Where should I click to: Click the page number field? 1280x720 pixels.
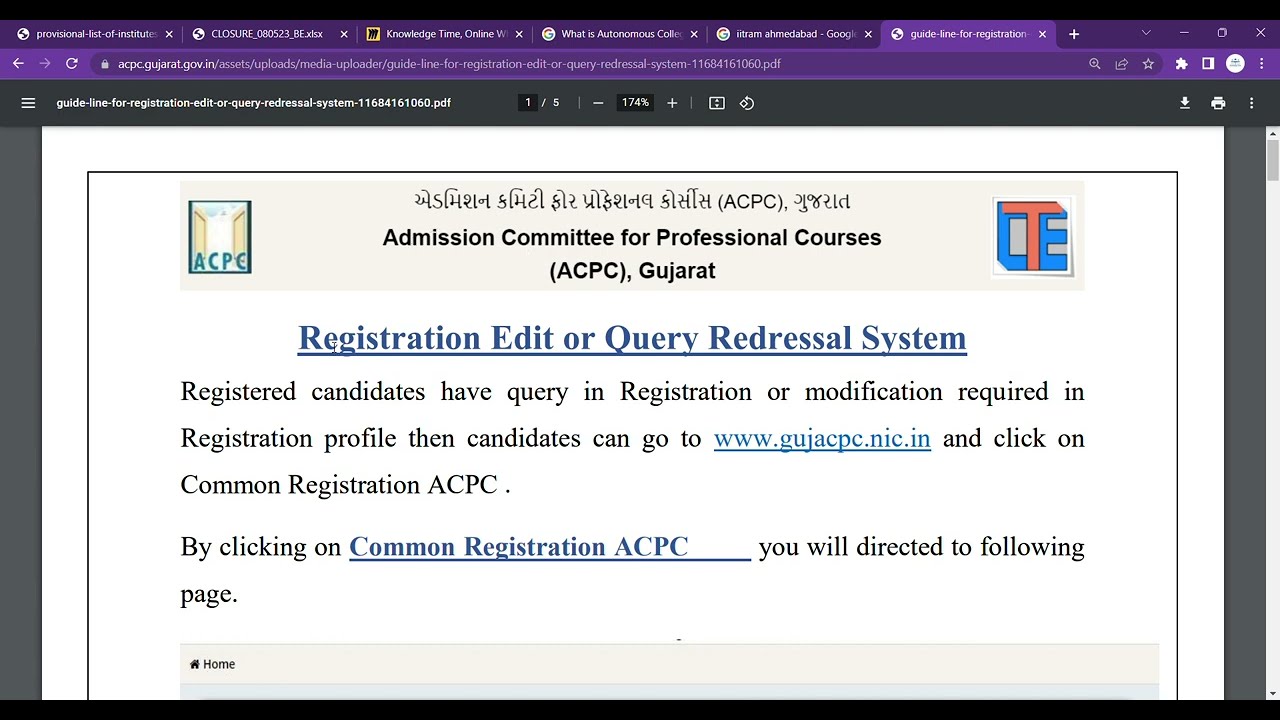529,103
